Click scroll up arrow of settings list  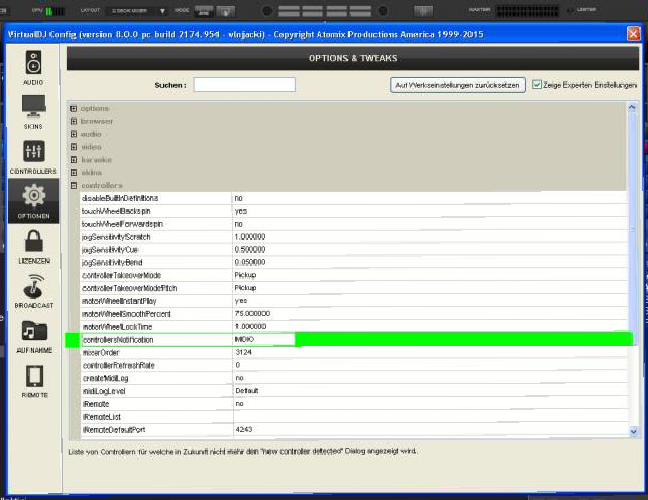[x=632, y=107]
